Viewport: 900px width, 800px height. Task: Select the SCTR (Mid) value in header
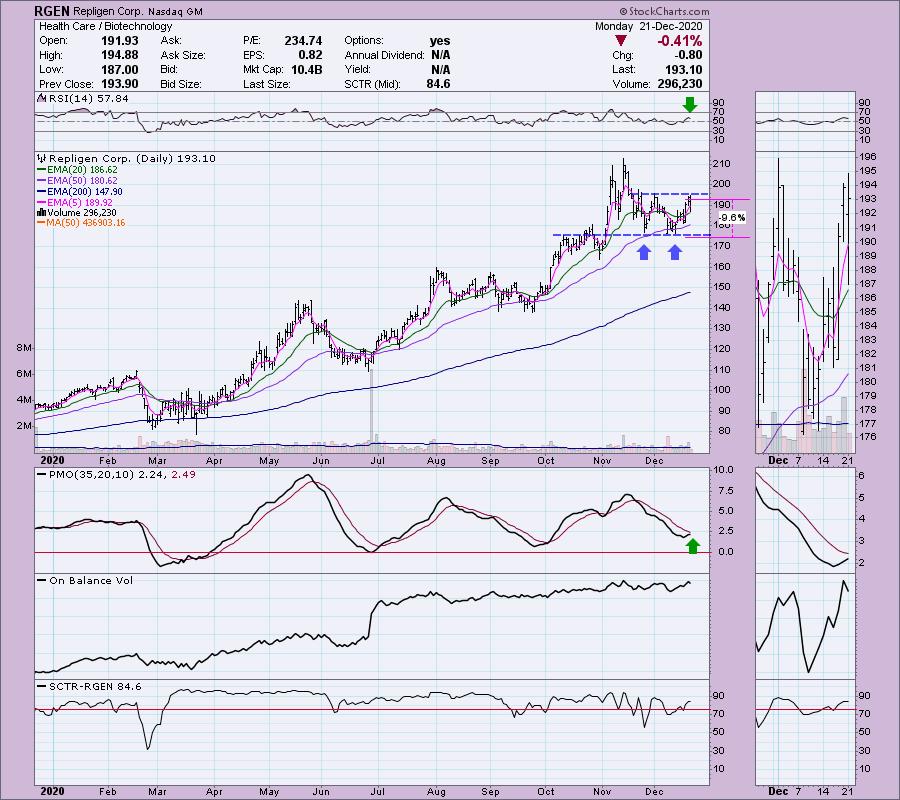(x=439, y=84)
